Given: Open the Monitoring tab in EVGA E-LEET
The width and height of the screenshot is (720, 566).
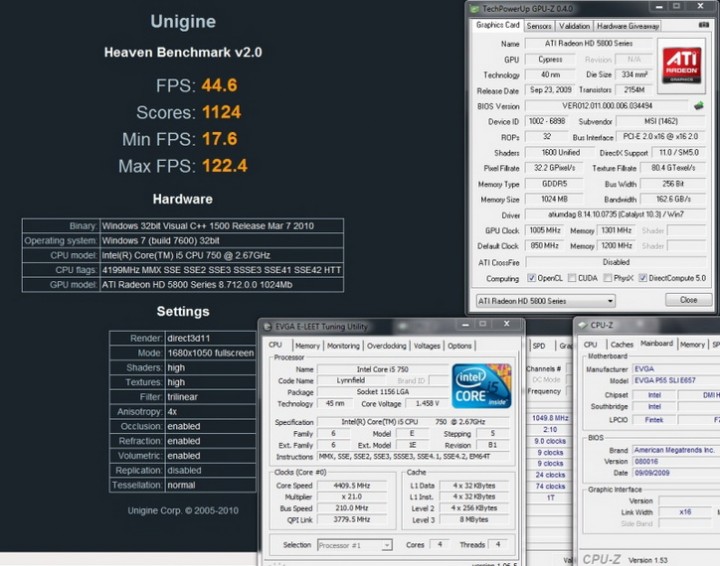Looking at the screenshot, I should [343, 346].
